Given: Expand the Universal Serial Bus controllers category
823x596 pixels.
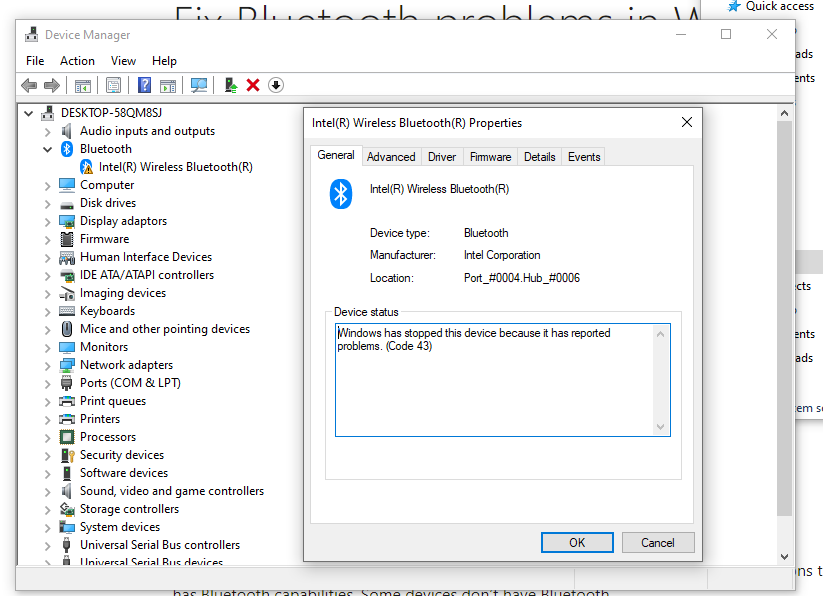Looking at the screenshot, I should [47, 546].
